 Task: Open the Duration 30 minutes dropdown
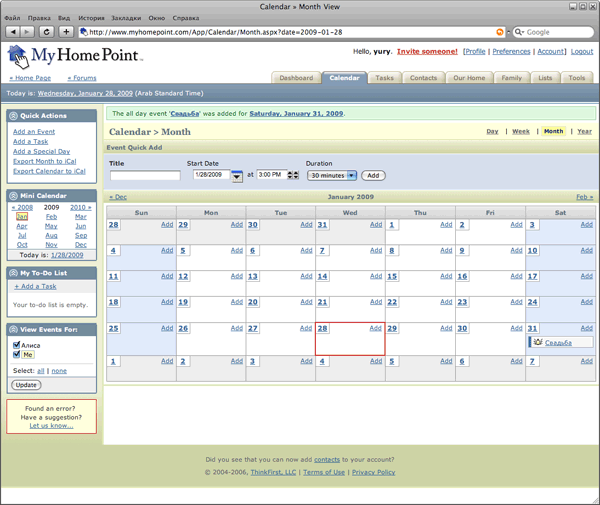(x=332, y=176)
